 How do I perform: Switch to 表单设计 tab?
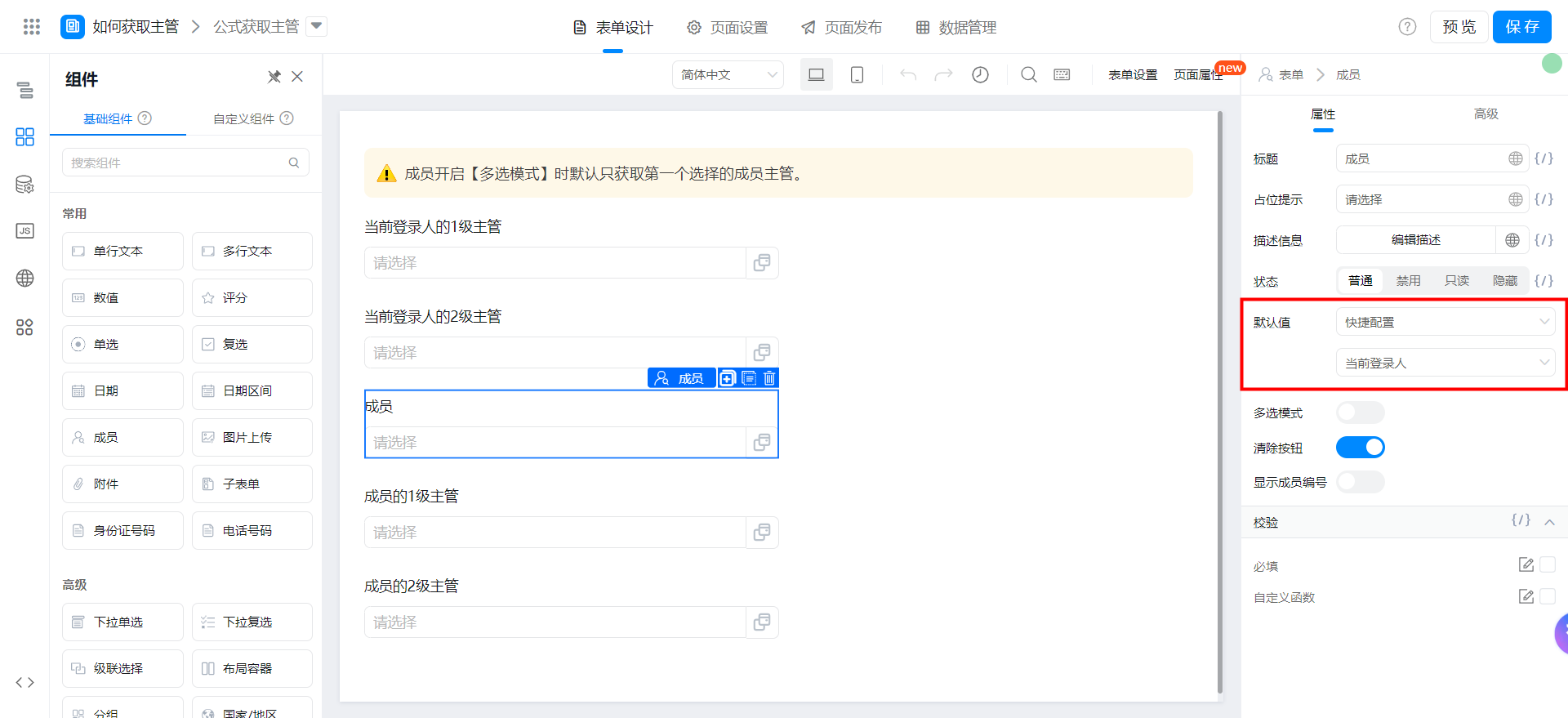point(613,28)
